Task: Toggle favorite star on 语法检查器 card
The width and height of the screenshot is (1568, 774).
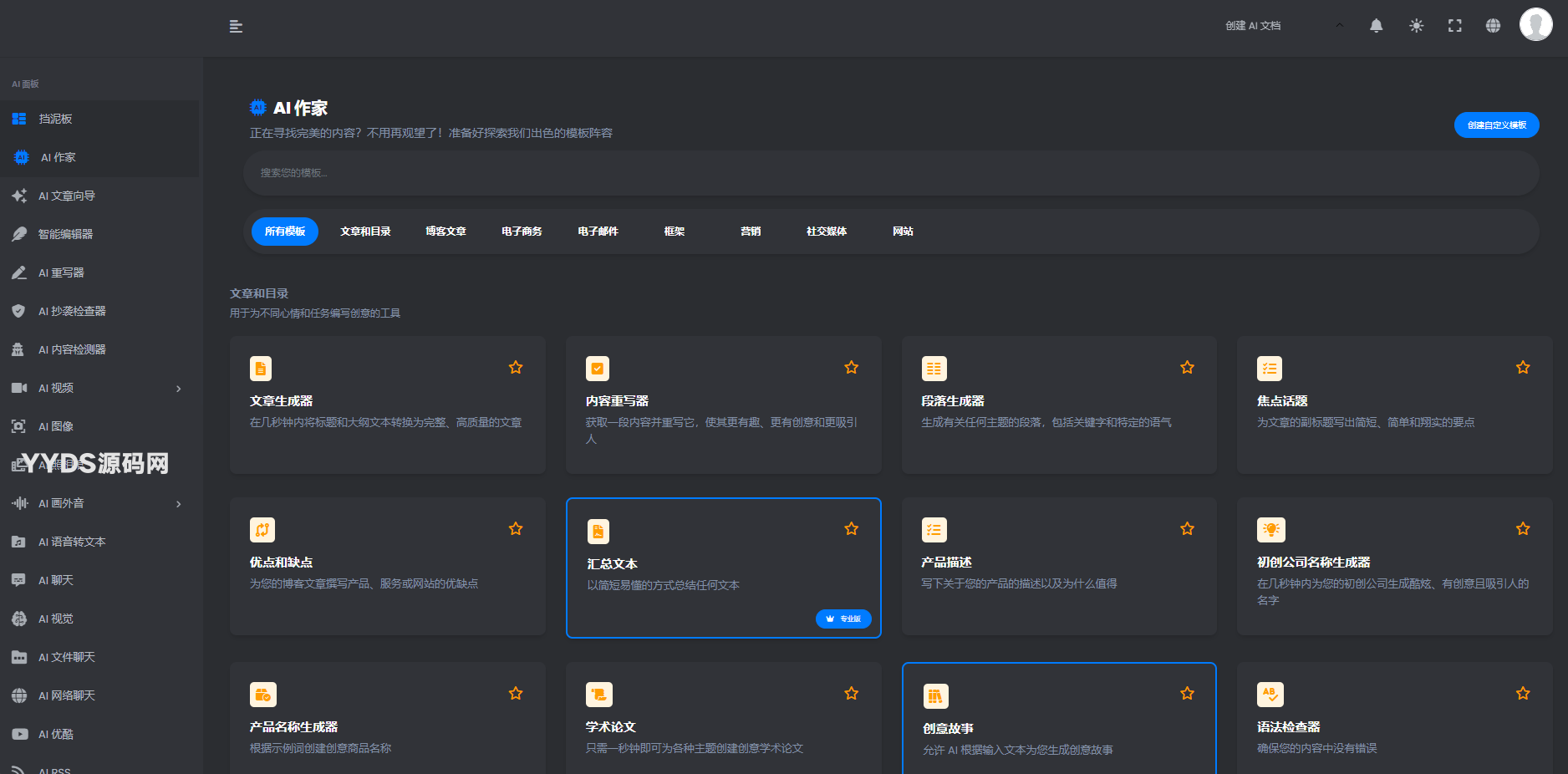Action: tap(1522, 694)
